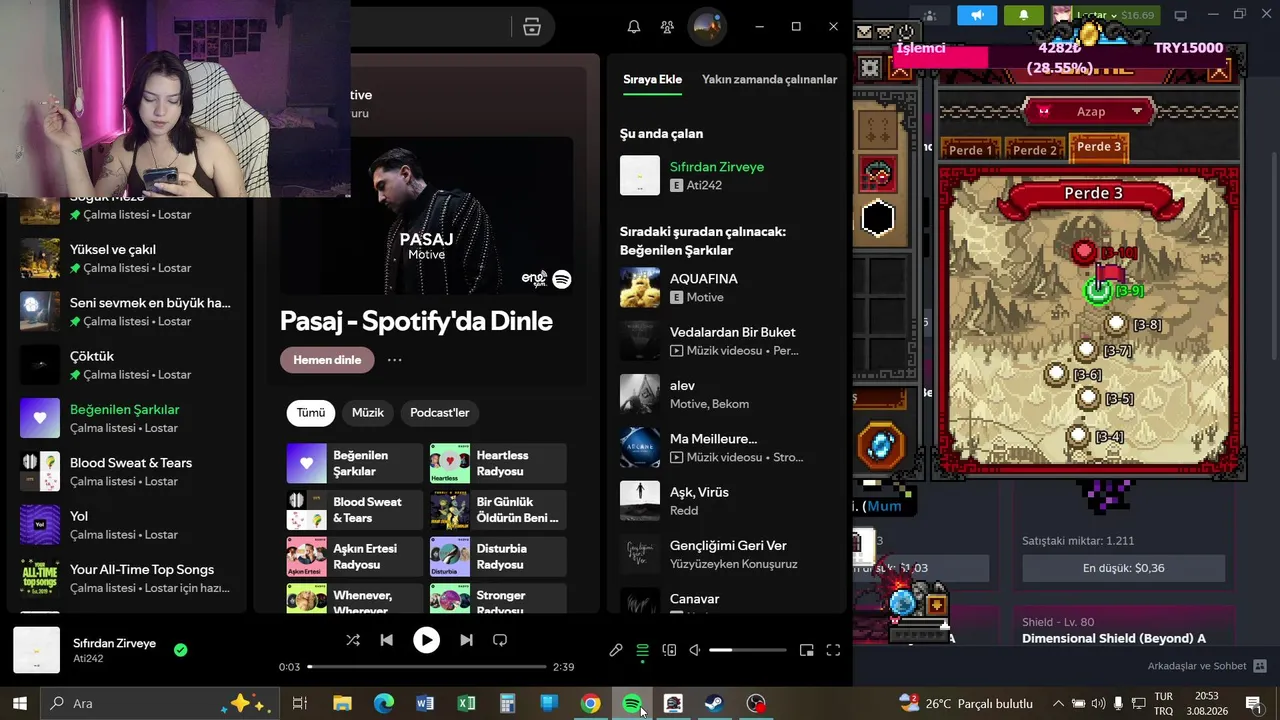Viewport: 1280px width, 720px height.
Task: Open the lyrics microphone icon
Action: pos(616,650)
